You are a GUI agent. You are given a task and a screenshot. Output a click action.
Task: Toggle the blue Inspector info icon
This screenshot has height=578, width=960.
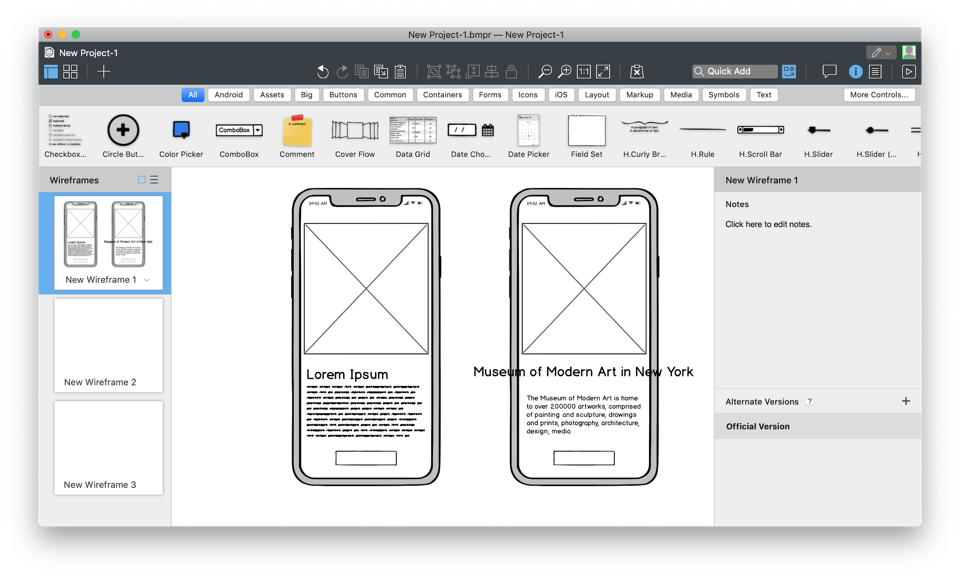point(856,71)
